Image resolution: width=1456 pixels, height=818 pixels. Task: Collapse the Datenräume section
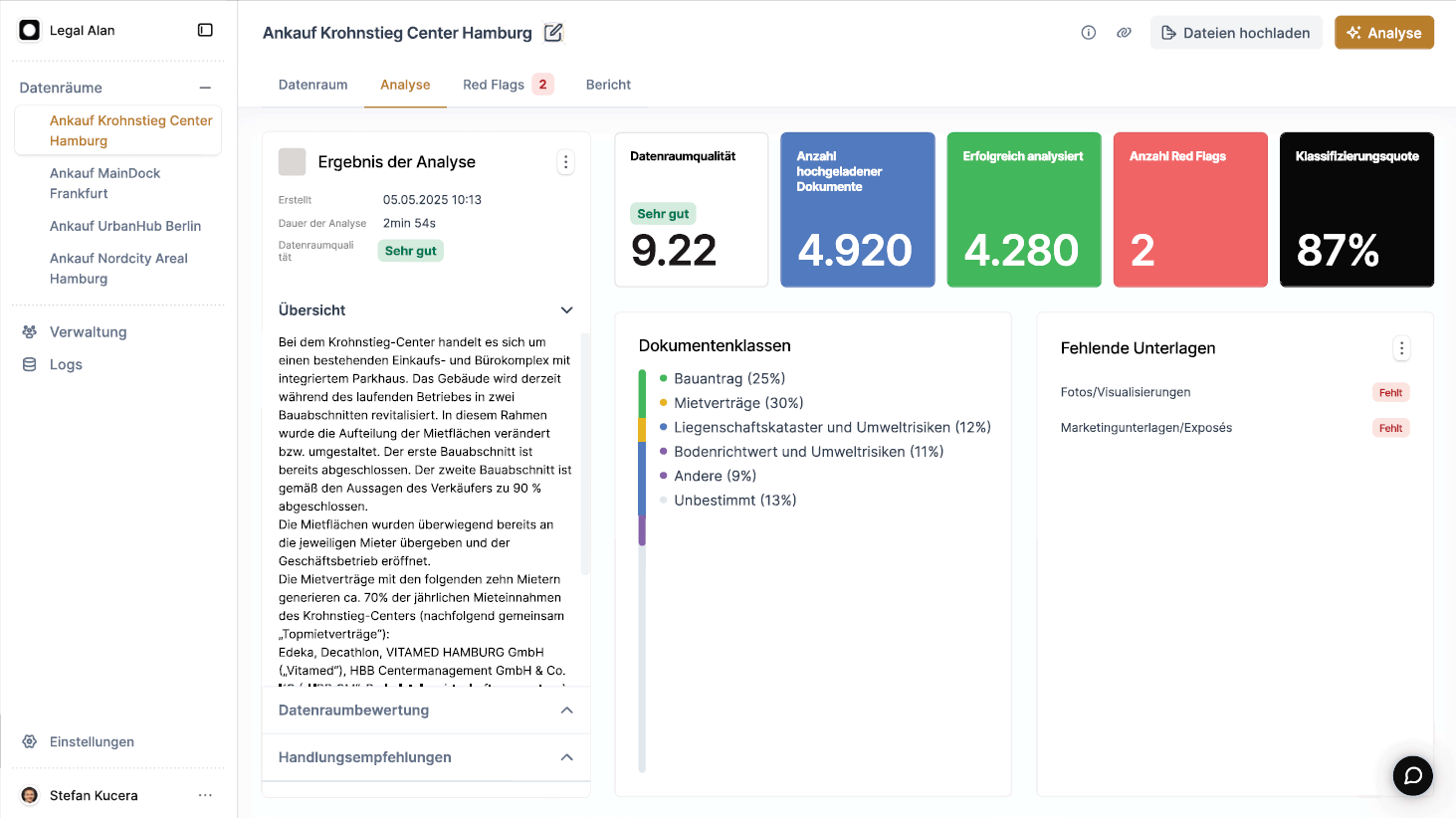point(205,88)
